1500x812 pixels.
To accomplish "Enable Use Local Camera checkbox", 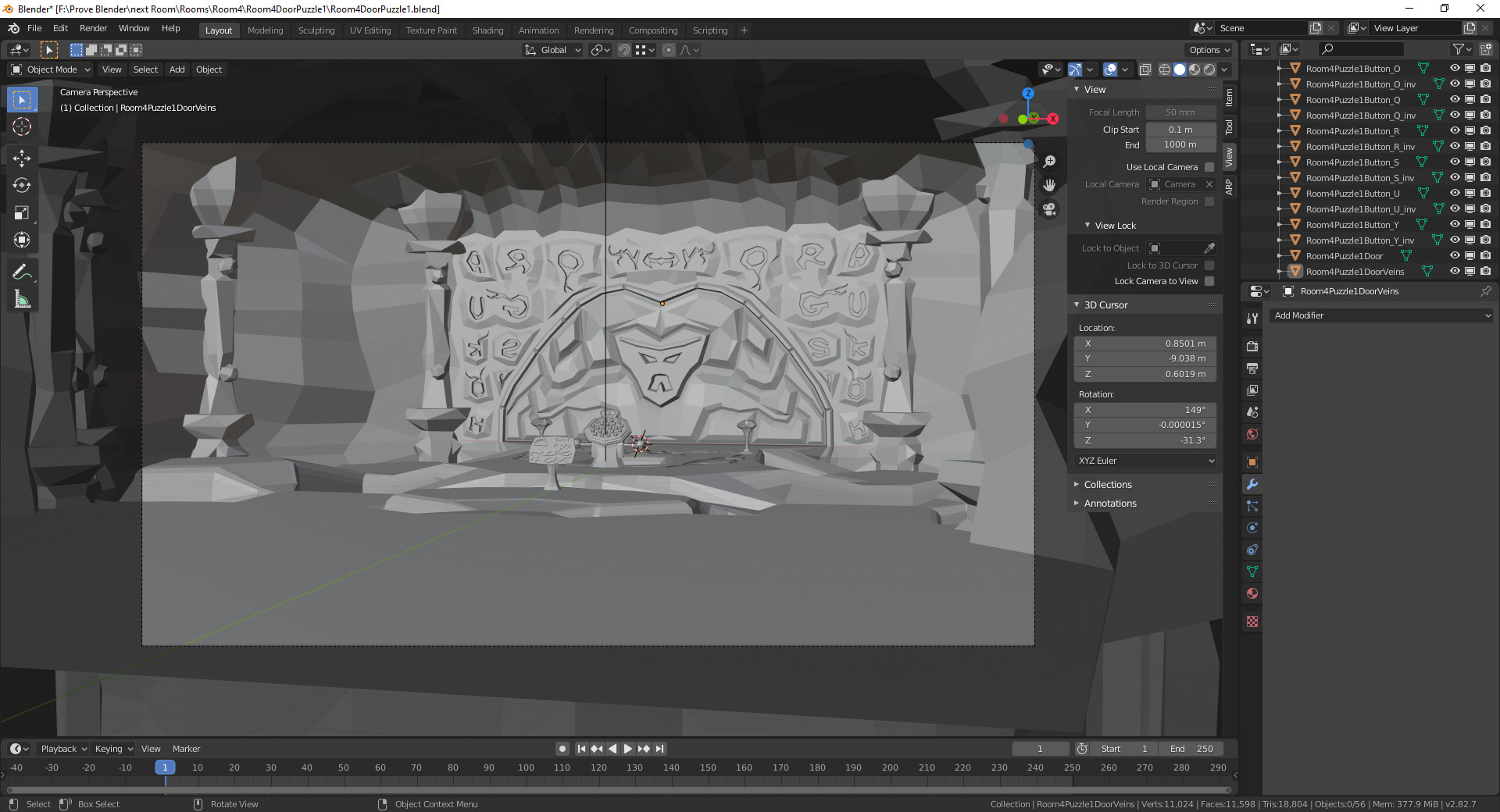I will pos(1209,167).
